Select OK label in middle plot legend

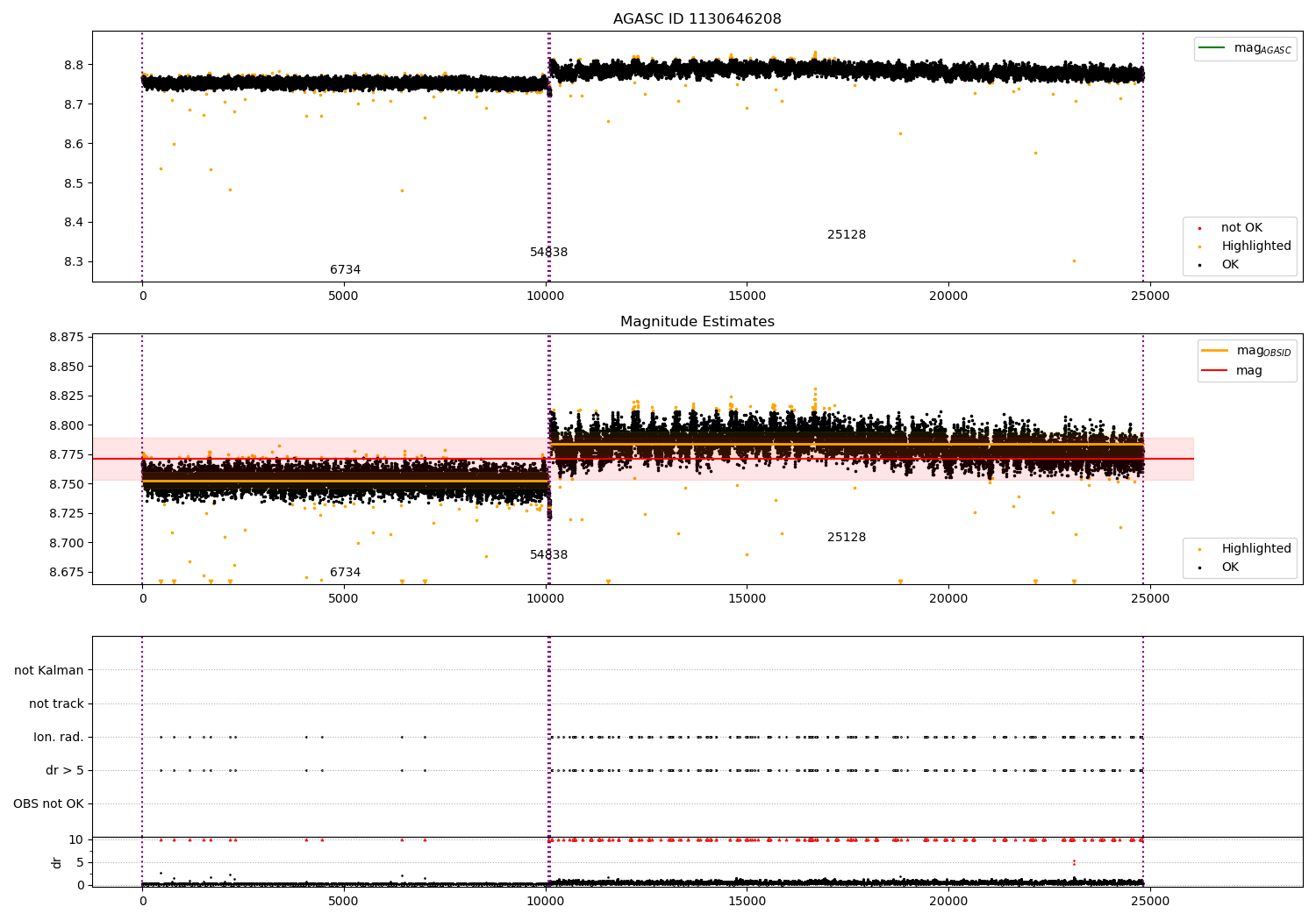click(x=1230, y=568)
